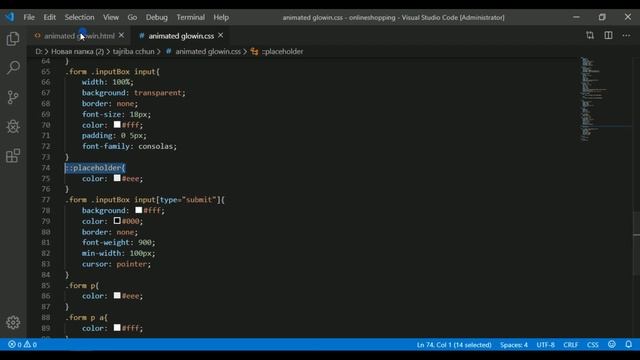
Task: Open notifications bell in status bar
Action: click(x=629, y=344)
